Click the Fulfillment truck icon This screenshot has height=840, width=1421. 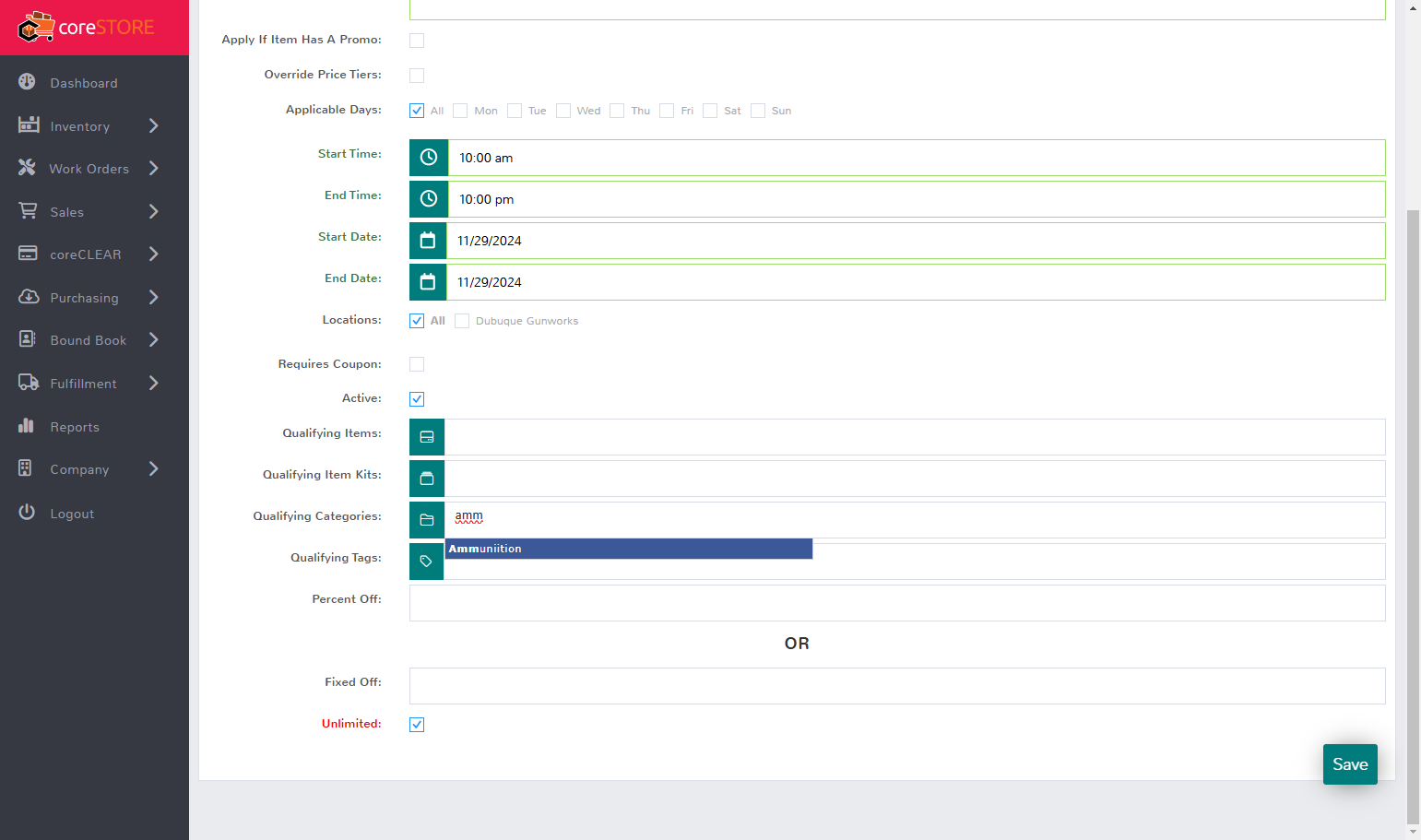tap(29, 383)
